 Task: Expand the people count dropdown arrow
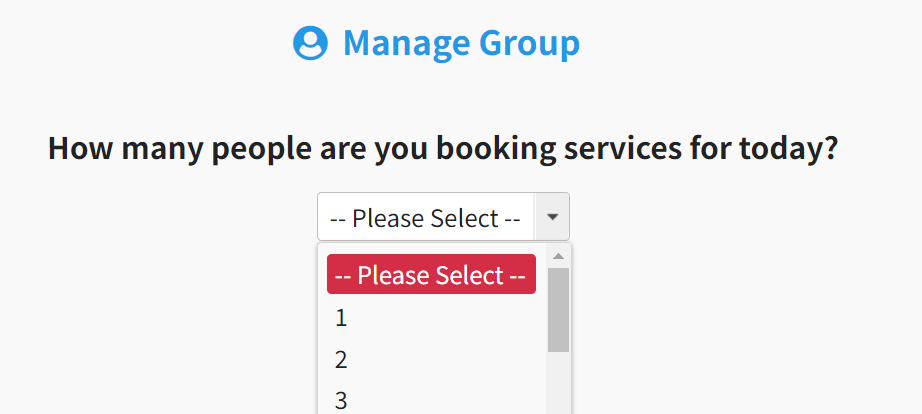[553, 217]
